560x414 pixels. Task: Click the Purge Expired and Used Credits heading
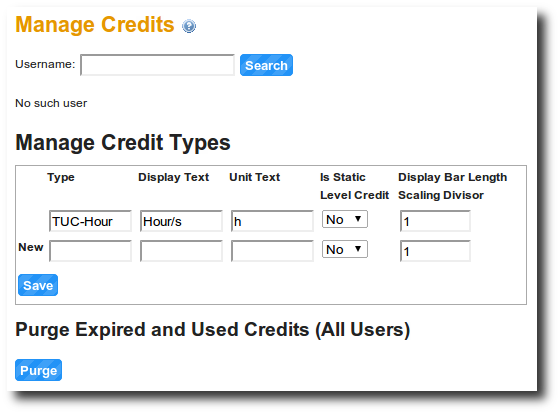[212, 330]
